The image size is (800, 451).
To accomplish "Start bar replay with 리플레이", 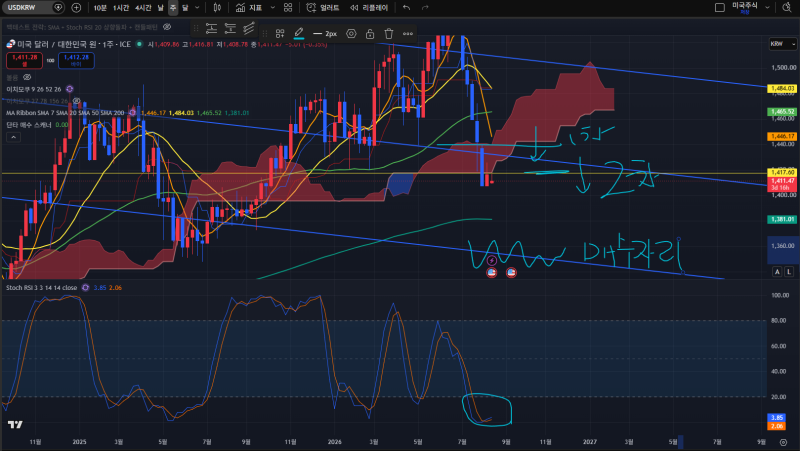I will pos(369,8).
